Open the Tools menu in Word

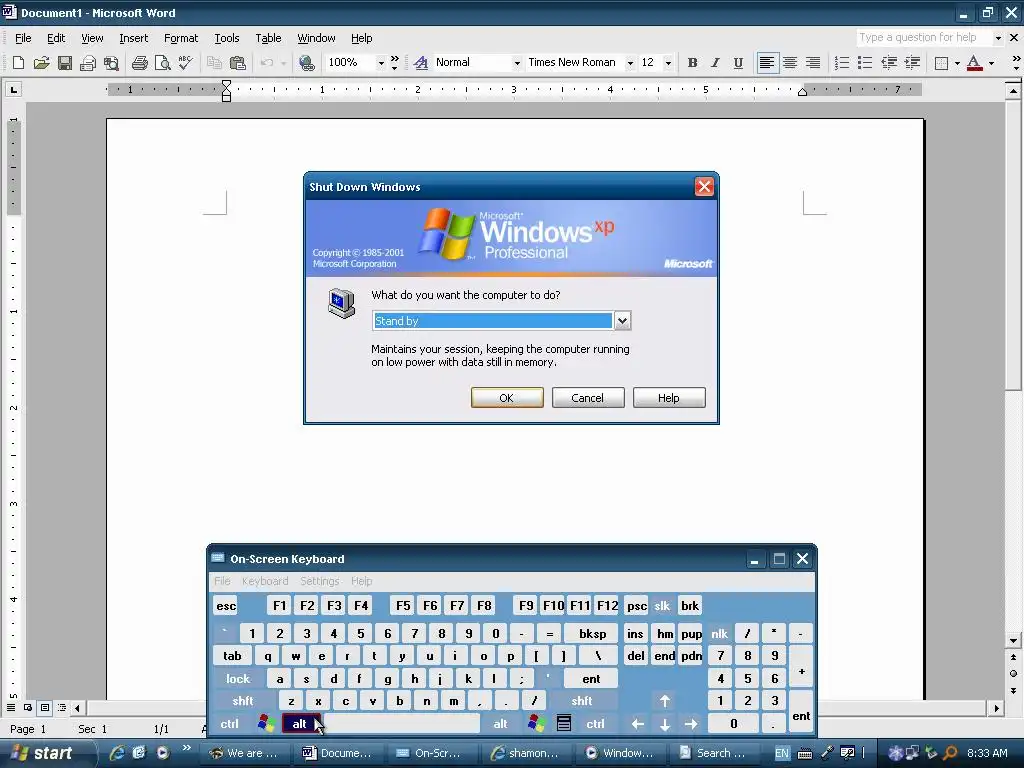(227, 38)
